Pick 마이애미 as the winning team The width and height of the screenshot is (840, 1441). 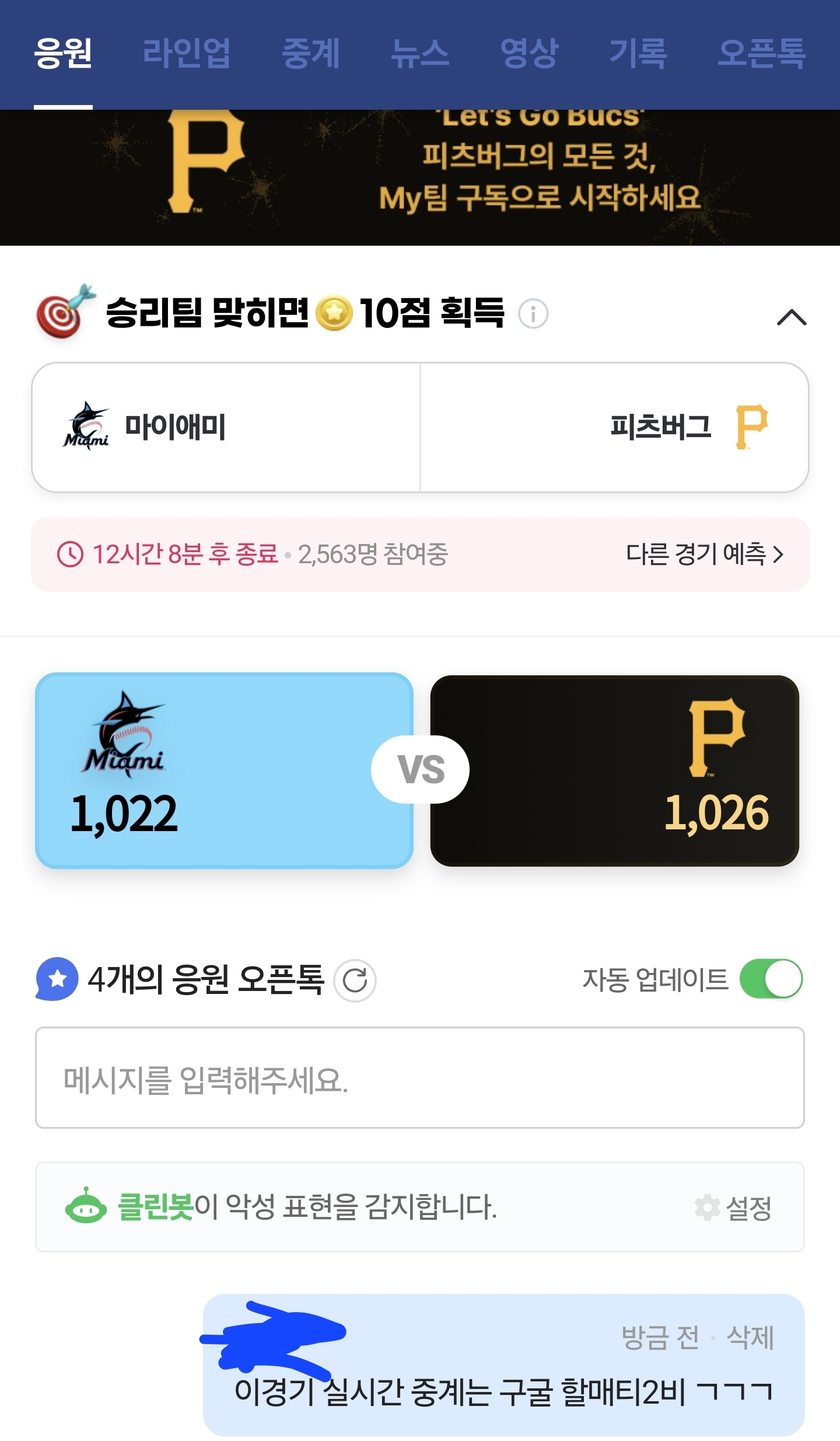(x=226, y=427)
